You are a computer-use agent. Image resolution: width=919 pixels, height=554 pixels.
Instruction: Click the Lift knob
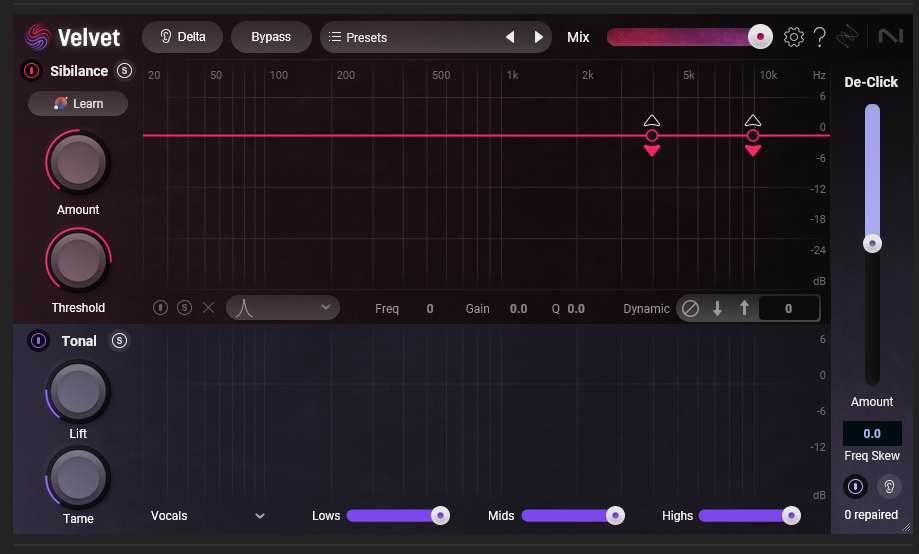pos(78,392)
